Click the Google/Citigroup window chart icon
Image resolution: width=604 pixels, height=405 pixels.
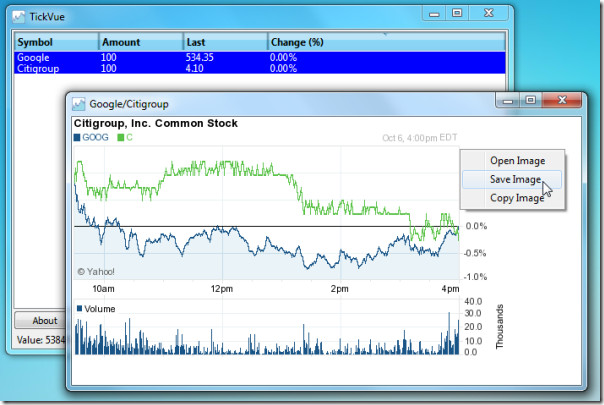79,104
